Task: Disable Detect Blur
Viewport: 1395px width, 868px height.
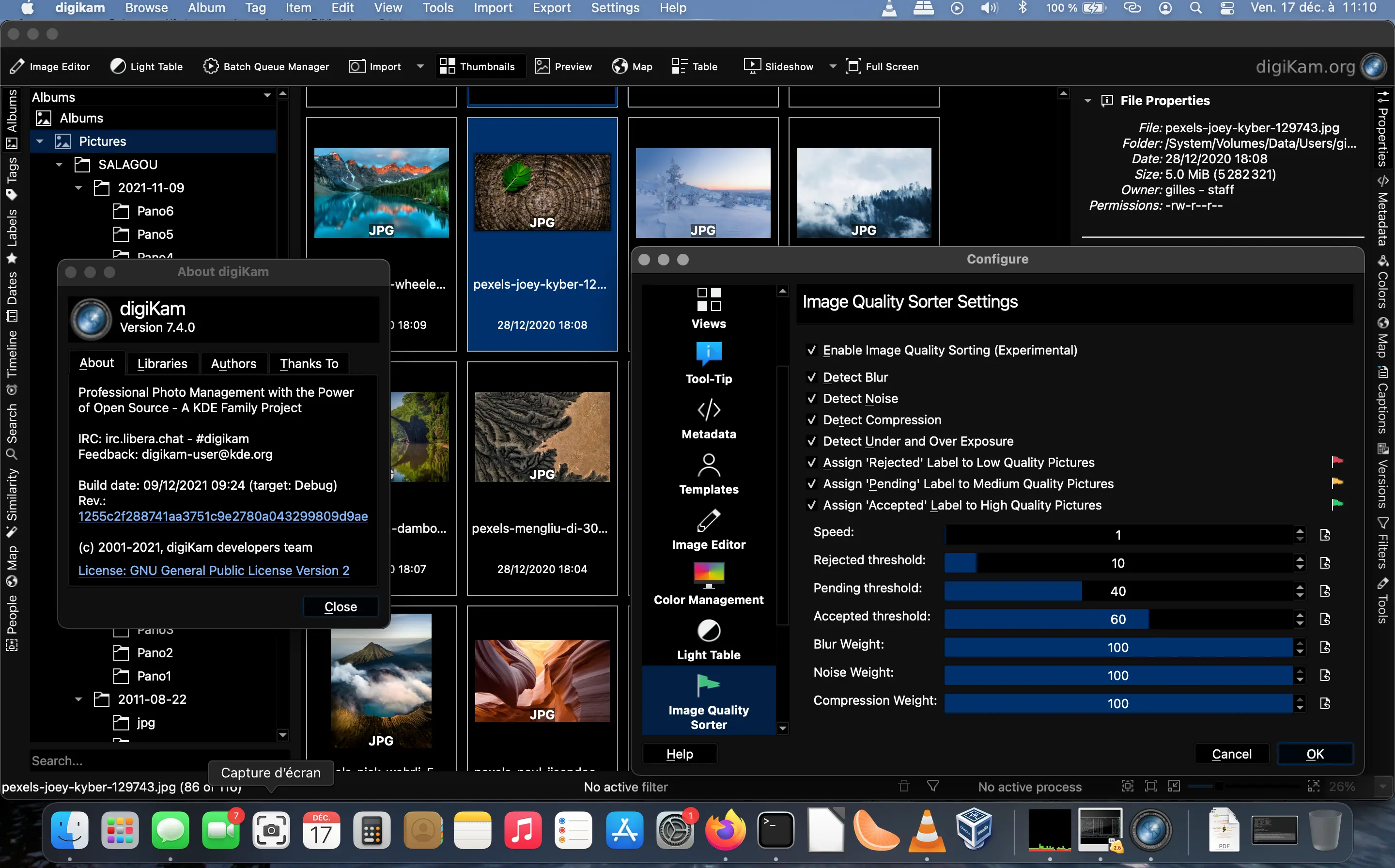Action: click(x=812, y=377)
